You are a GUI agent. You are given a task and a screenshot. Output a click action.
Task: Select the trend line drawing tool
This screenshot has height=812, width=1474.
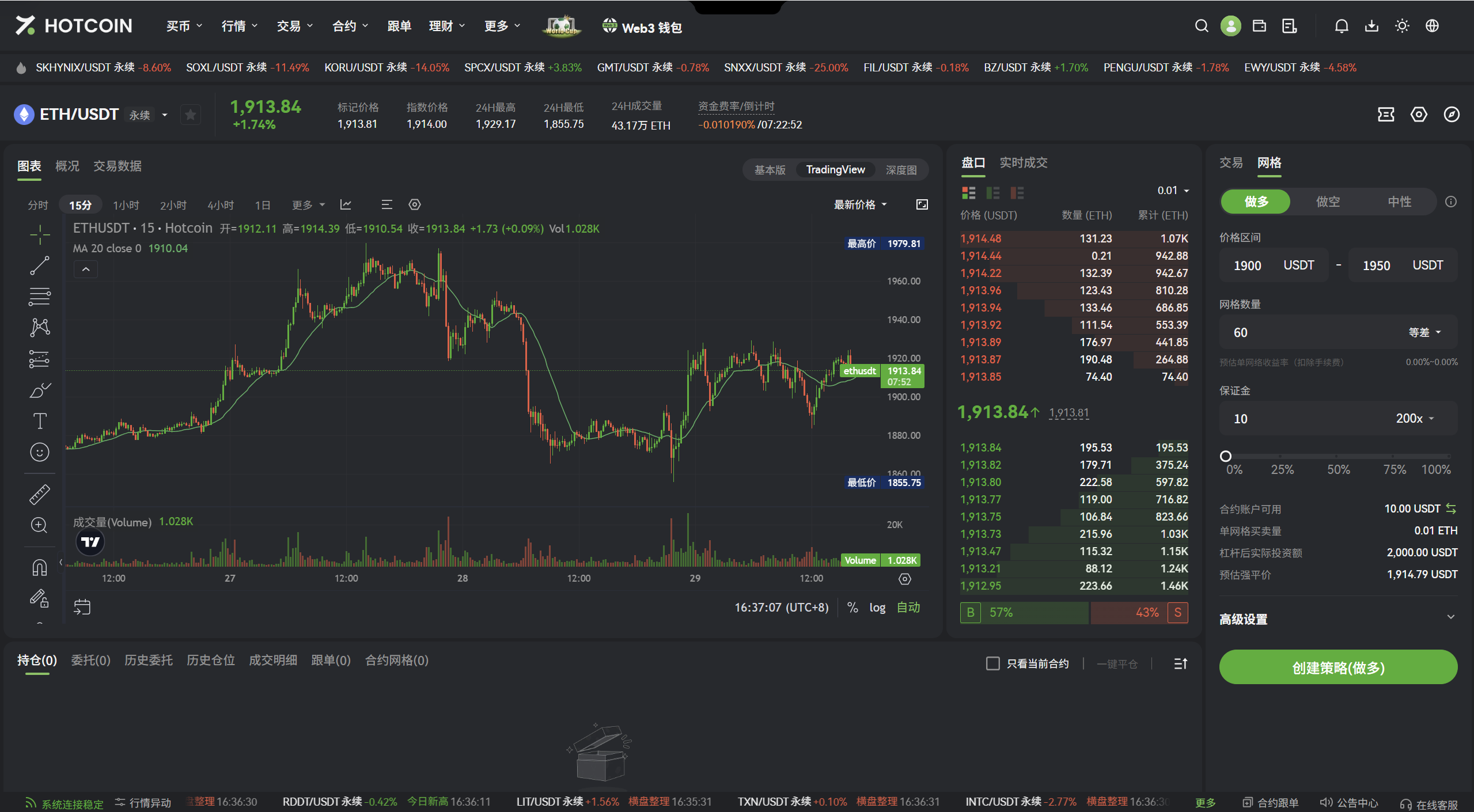(40, 265)
